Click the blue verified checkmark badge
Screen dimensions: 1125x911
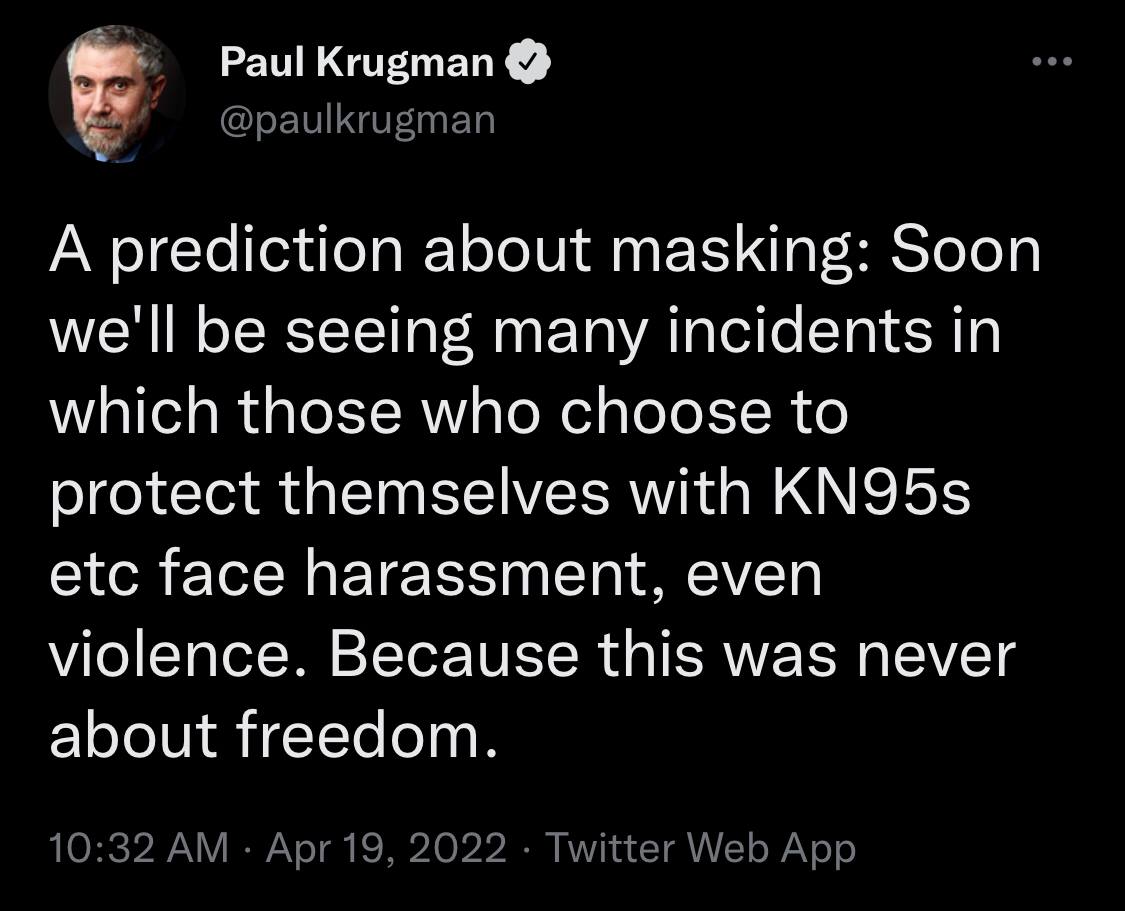coord(528,62)
